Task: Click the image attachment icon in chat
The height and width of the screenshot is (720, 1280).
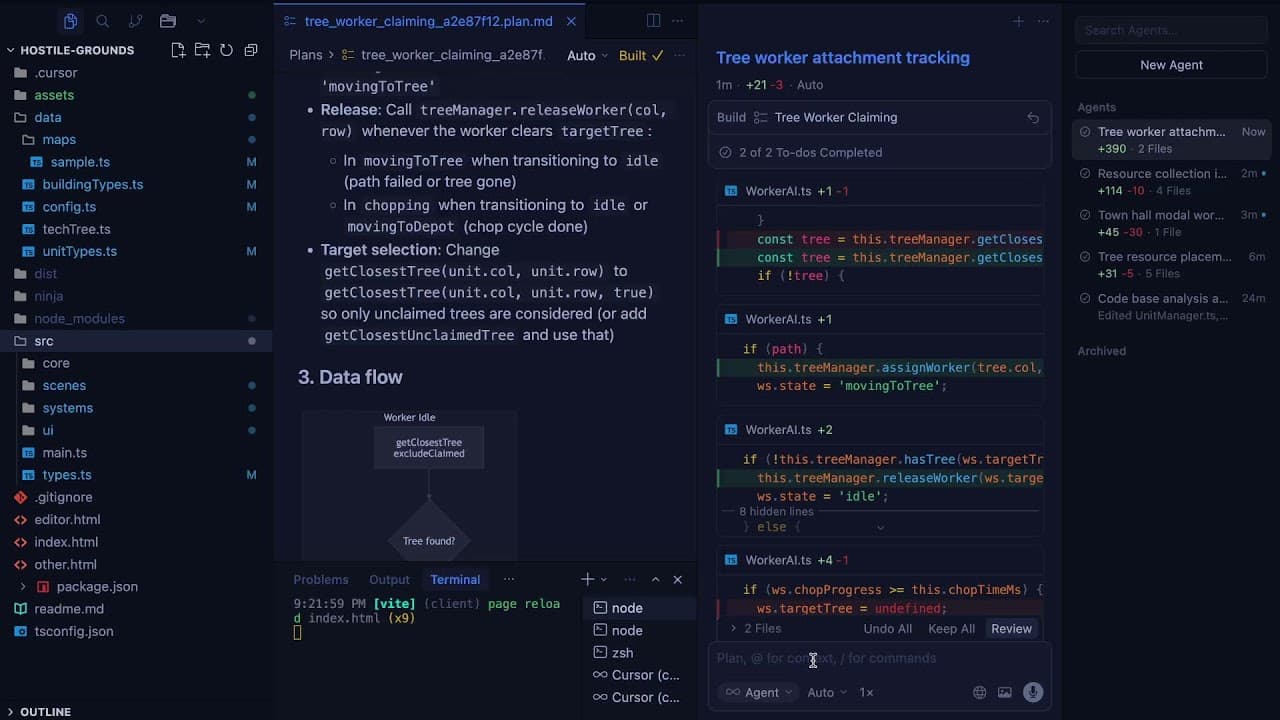Action: point(1005,691)
